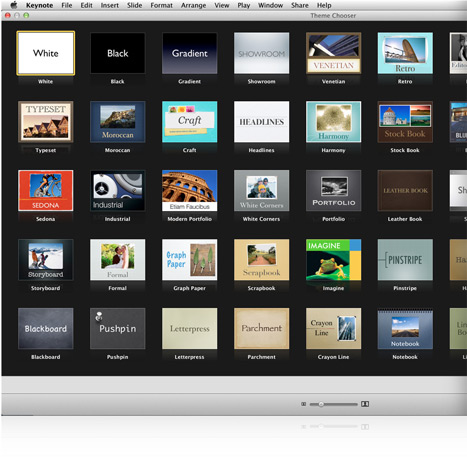Close the Theme Chooser window
Image resolution: width=467 pixels, height=458 pixels.
8,15
